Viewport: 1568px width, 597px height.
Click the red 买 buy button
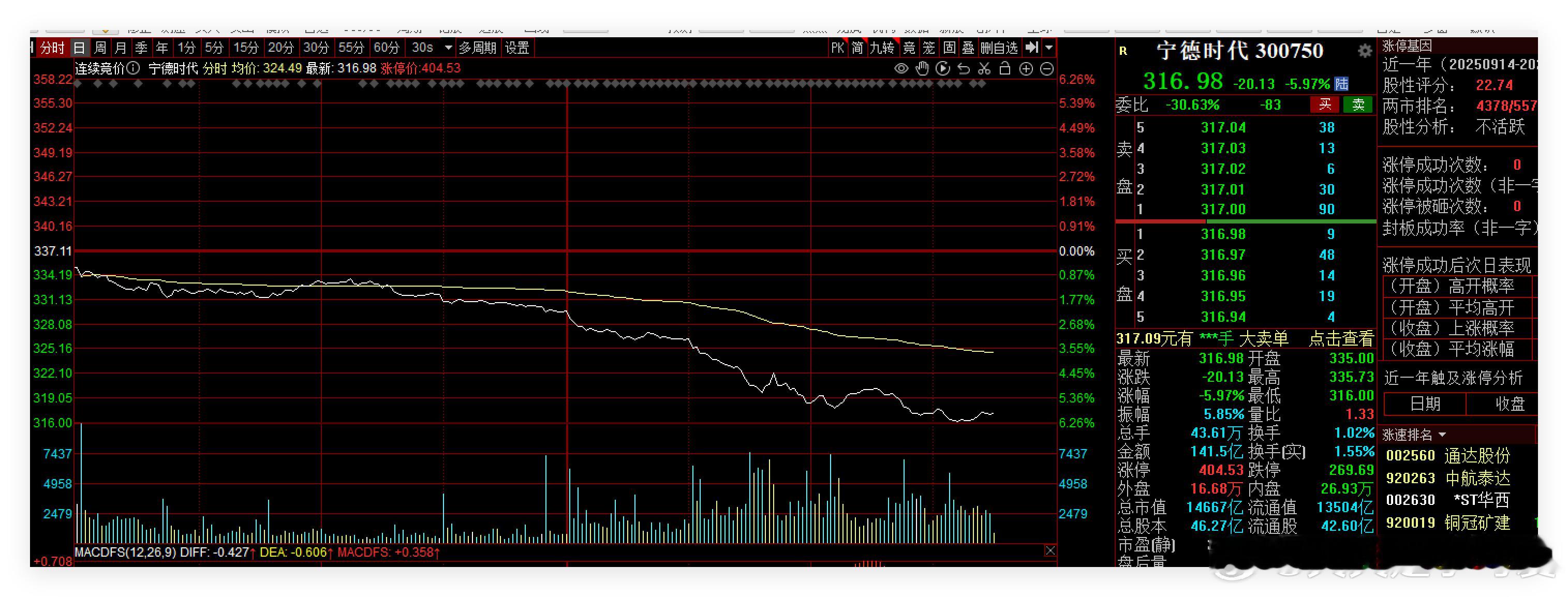point(1325,105)
